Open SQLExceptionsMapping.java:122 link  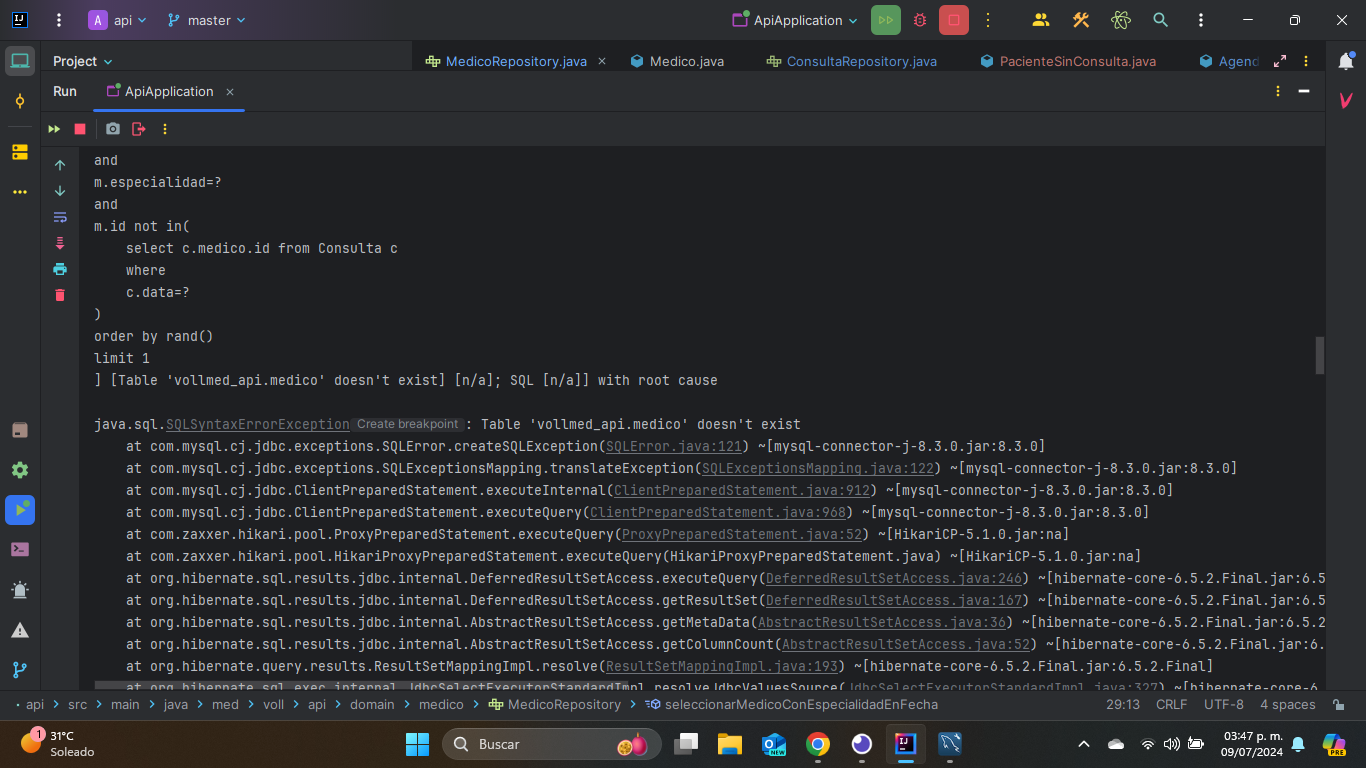818,468
